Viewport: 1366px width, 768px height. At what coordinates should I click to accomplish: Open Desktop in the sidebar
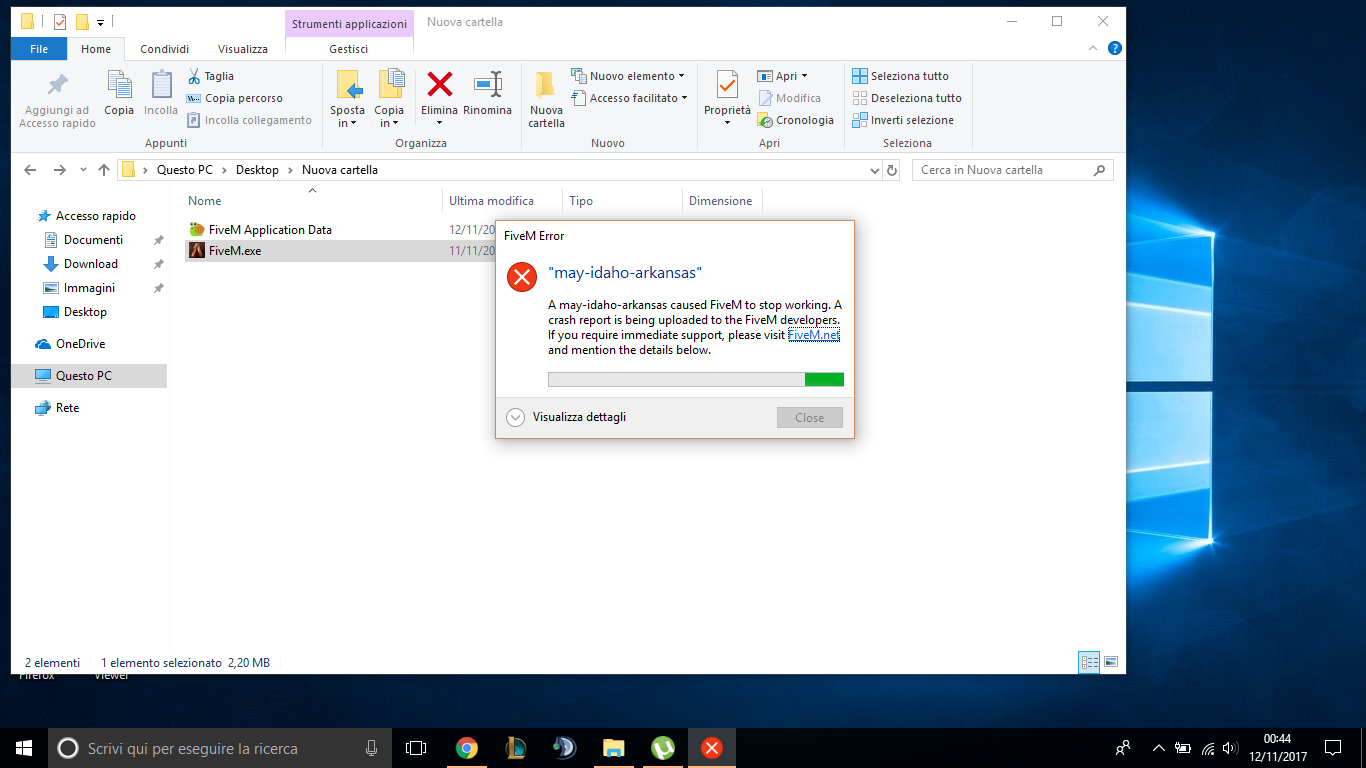(85, 312)
